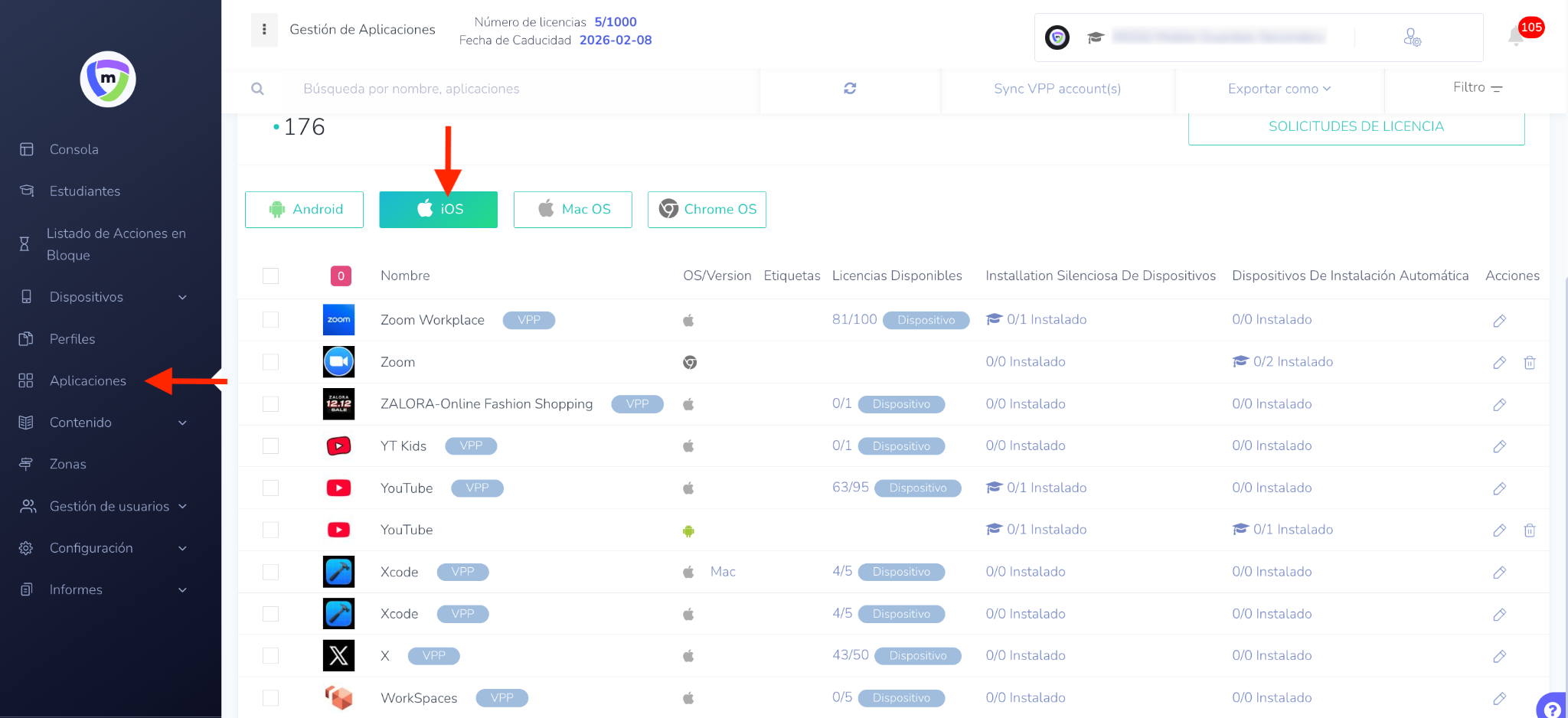Edit Zoom Workplace with the pencil icon

click(x=1499, y=321)
